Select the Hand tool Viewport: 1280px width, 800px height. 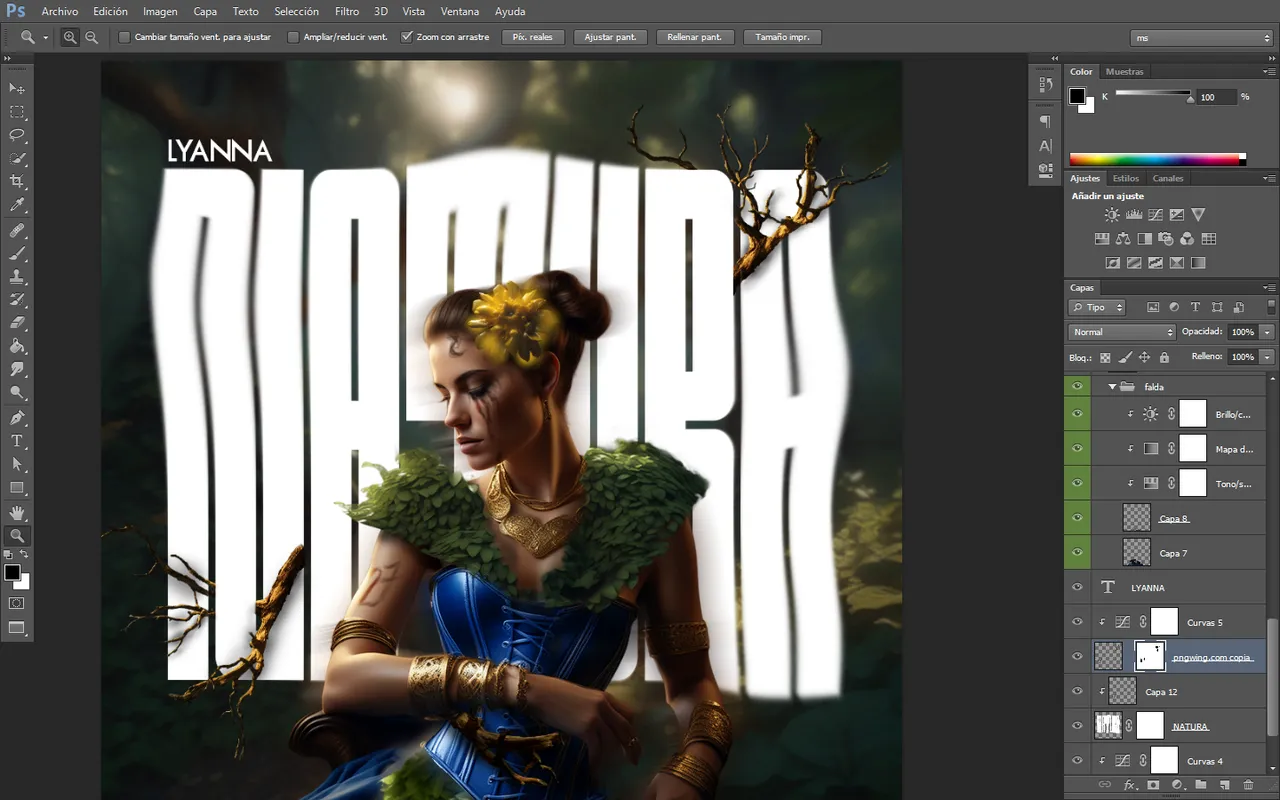point(17,513)
